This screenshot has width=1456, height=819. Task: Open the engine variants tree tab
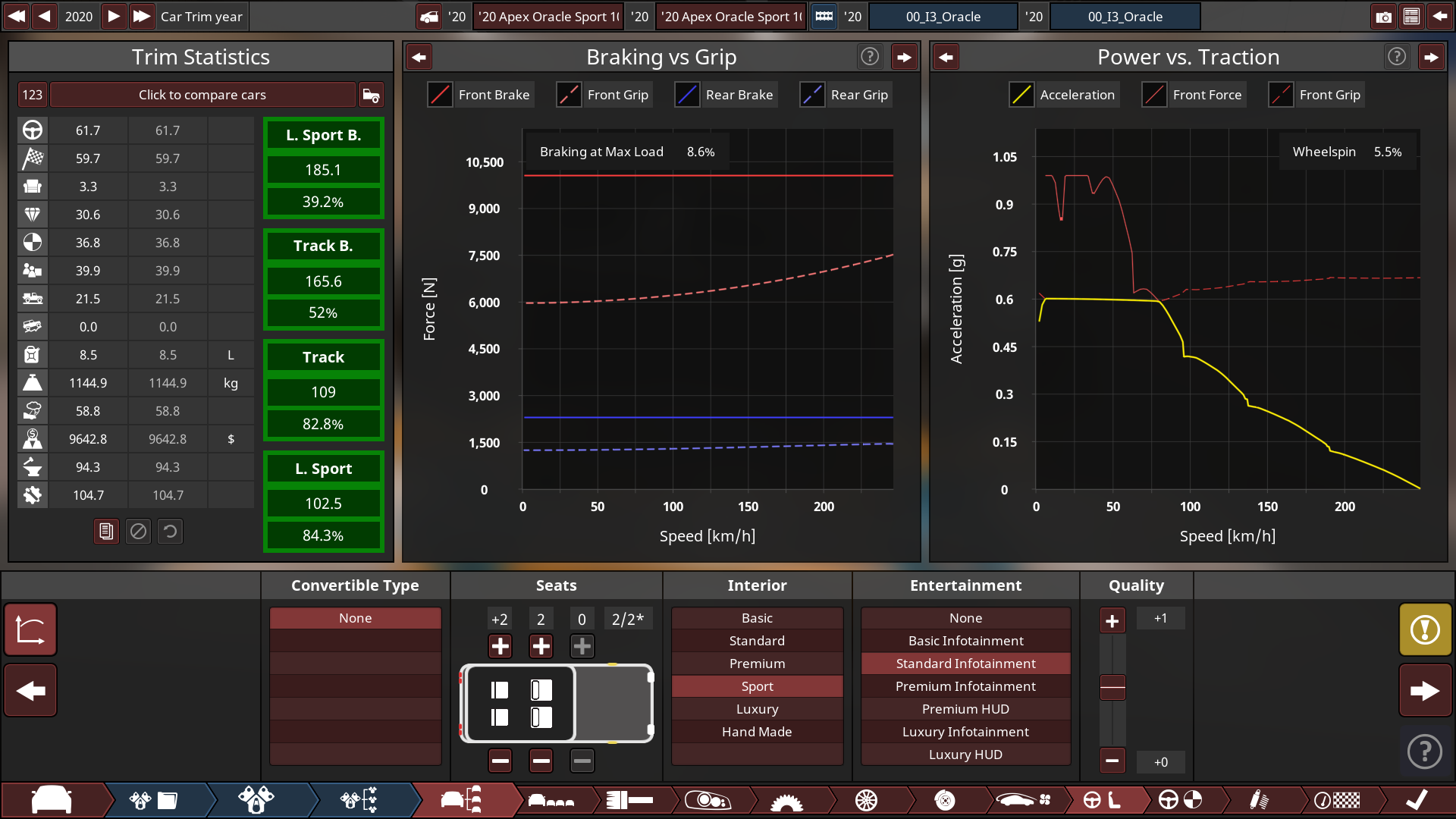pos(359,800)
